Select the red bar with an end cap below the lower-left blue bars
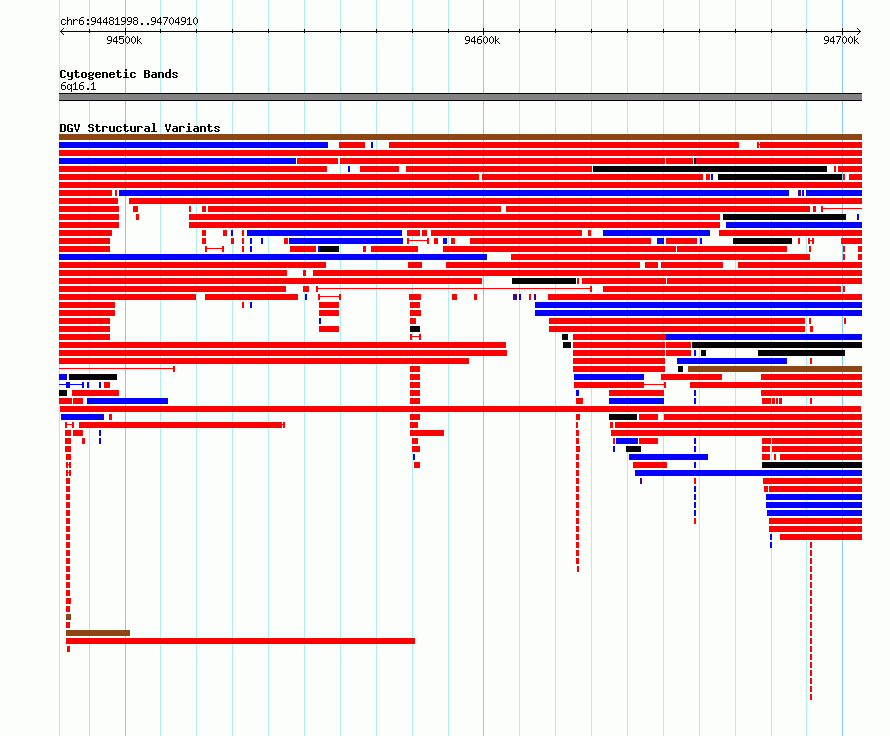 pos(182,425)
